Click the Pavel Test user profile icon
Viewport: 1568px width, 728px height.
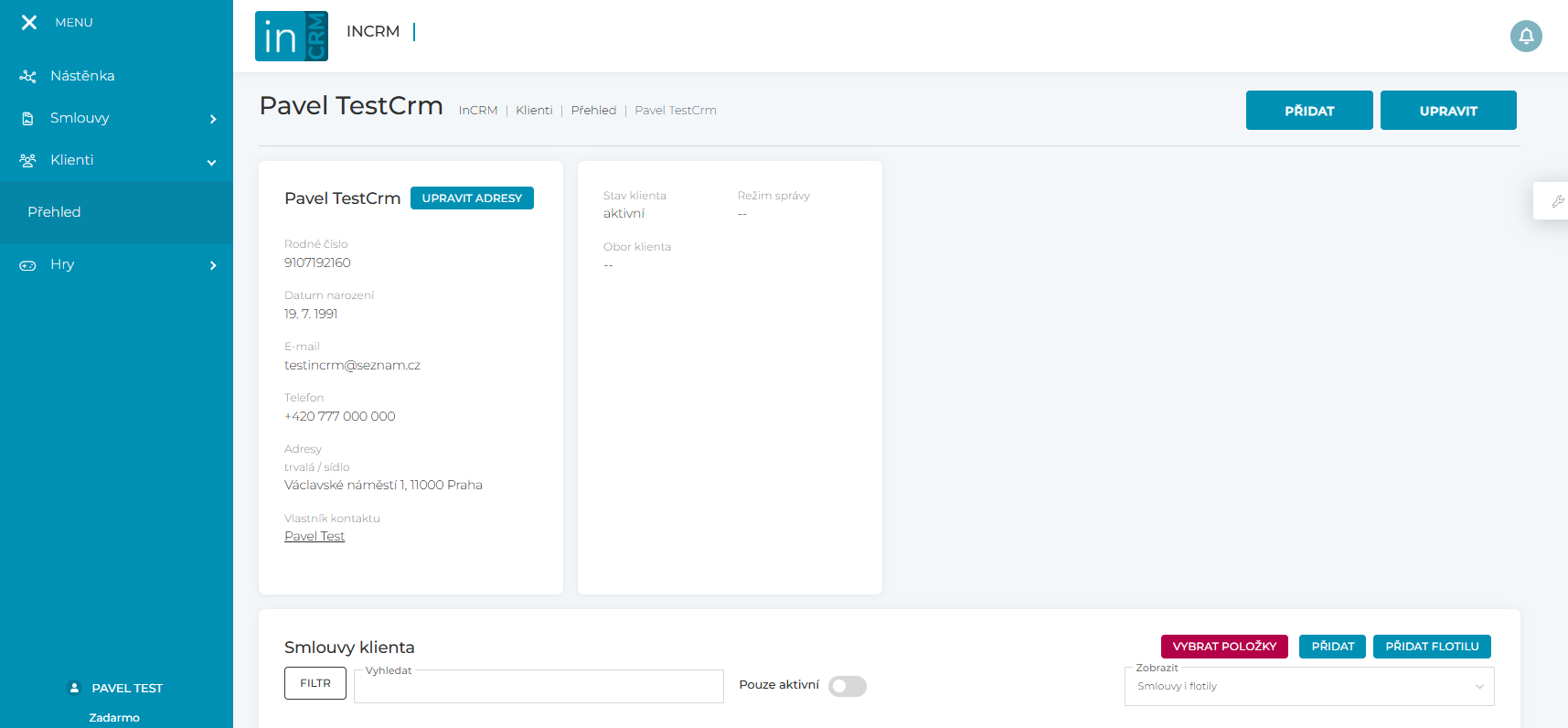pos(75,688)
